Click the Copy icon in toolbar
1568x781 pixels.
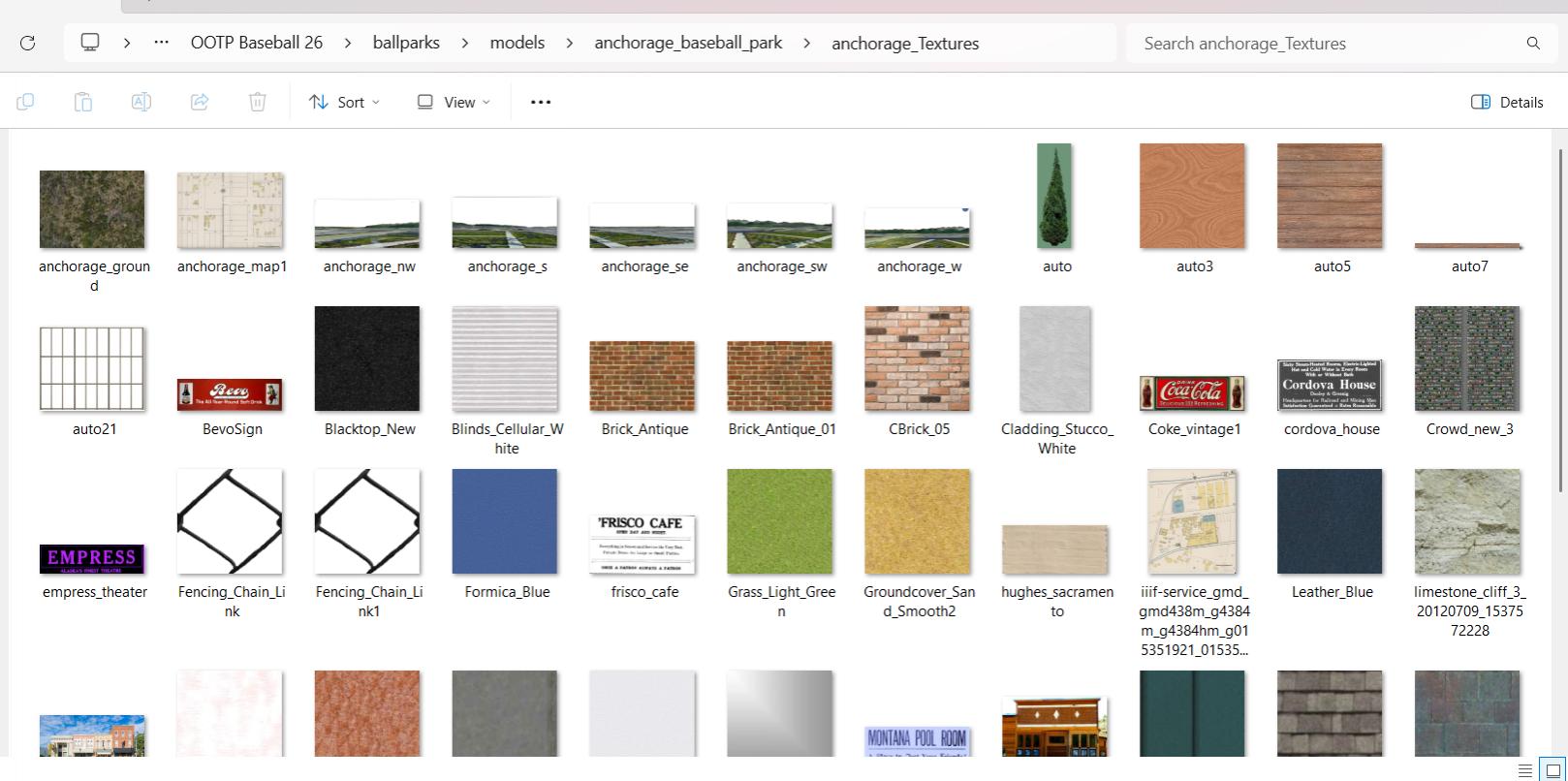[x=25, y=102]
